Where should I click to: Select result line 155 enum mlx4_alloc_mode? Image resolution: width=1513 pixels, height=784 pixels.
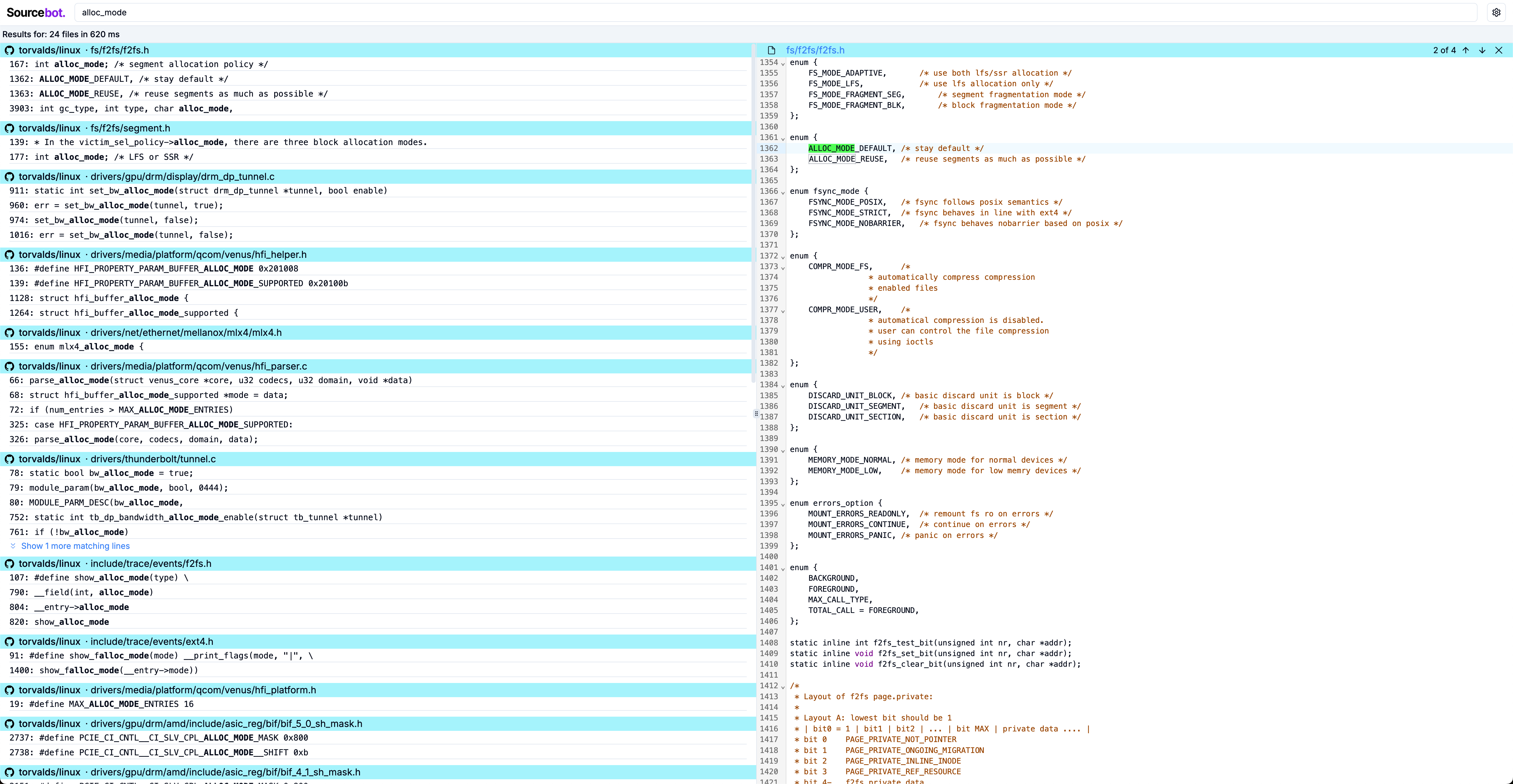[88, 347]
